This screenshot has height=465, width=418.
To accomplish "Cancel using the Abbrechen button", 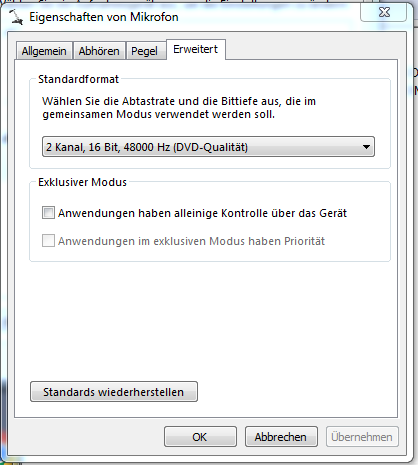I will (281, 437).
